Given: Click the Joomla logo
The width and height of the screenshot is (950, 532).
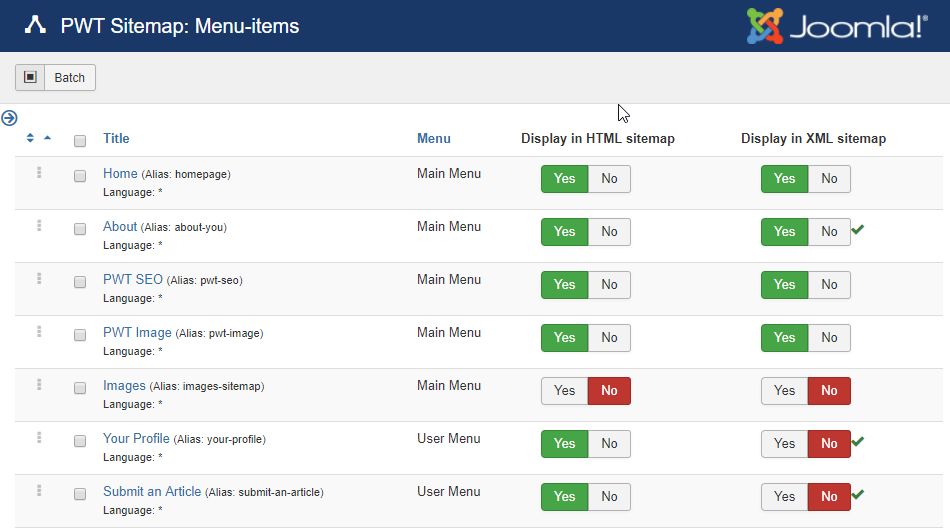Looking at the screenshot, I should tap(836, 26).
